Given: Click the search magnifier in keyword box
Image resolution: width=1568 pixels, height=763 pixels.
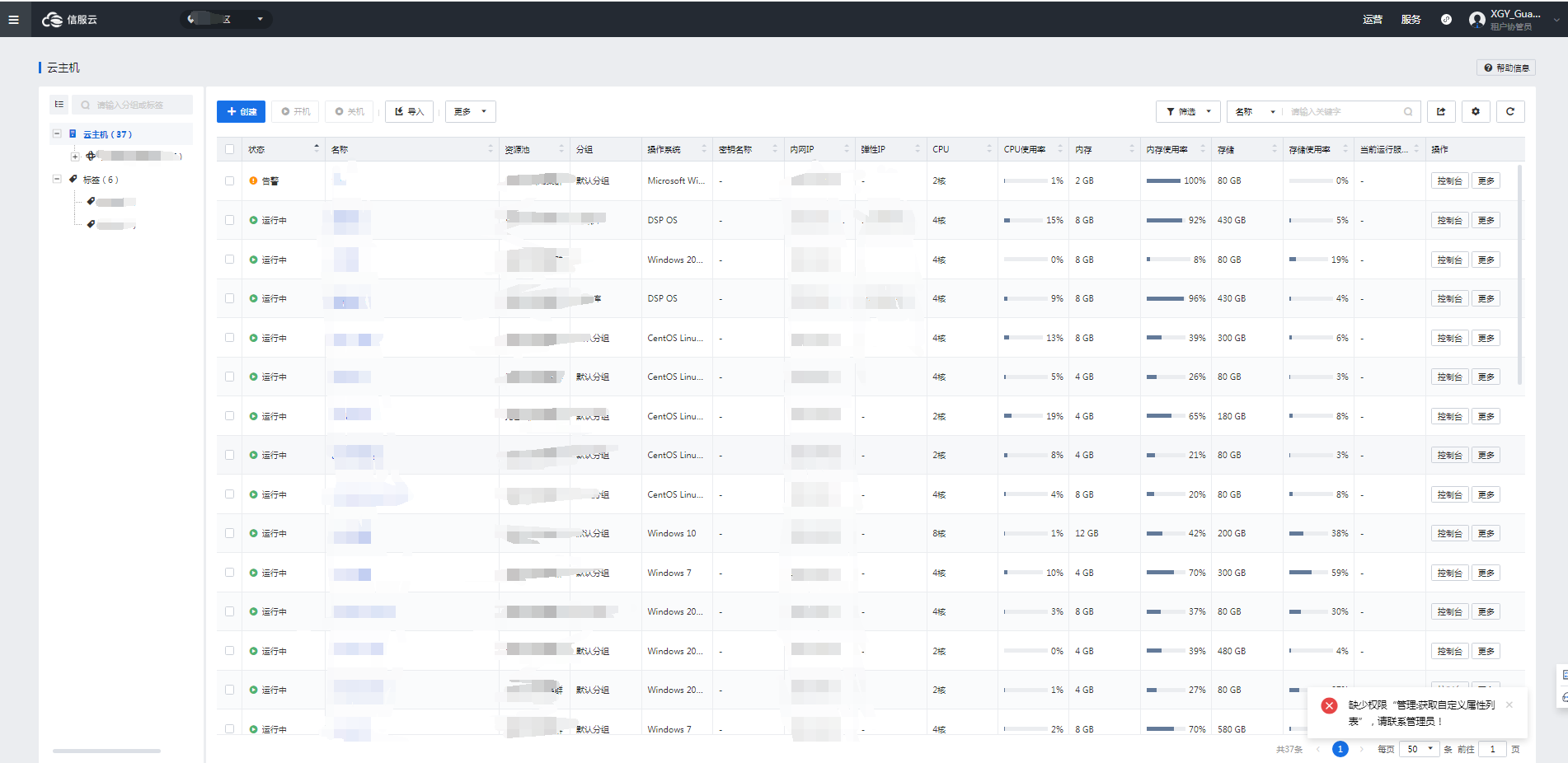Looking at the screenshot, I should coord(1408,112).
